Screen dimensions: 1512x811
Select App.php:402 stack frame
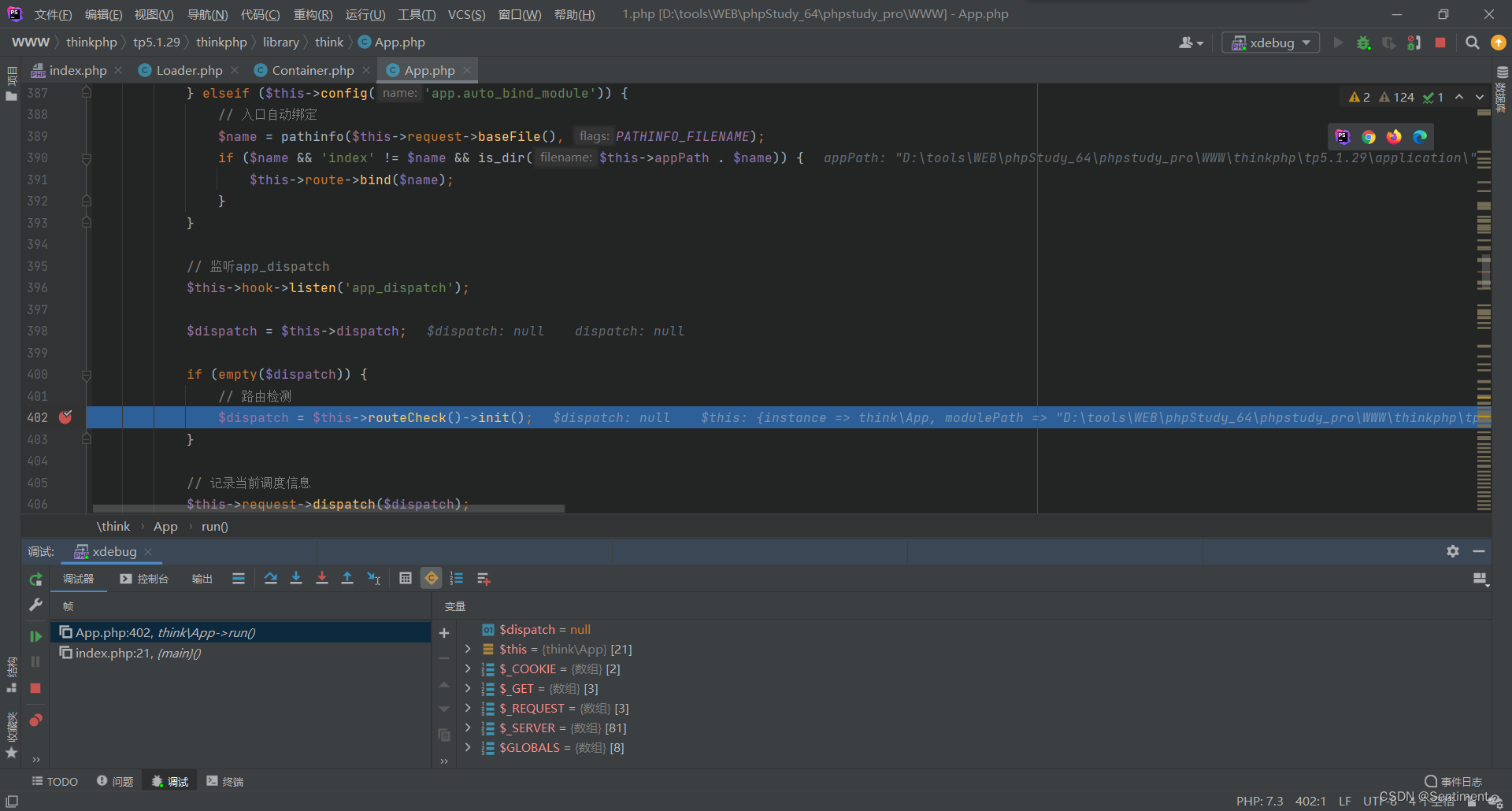pyautogui.click(x=240, y=632)
